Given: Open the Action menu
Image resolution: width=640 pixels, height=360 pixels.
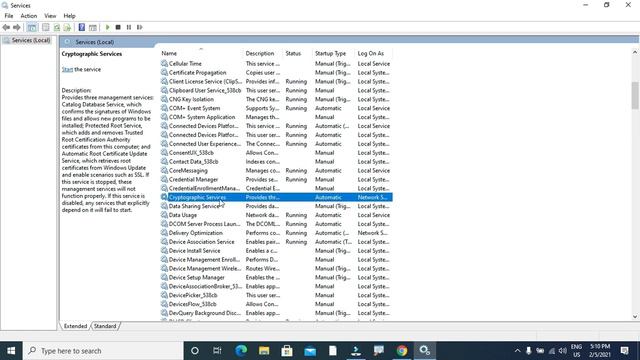Looking at the screenshot, I should click(x=29, y=16).
